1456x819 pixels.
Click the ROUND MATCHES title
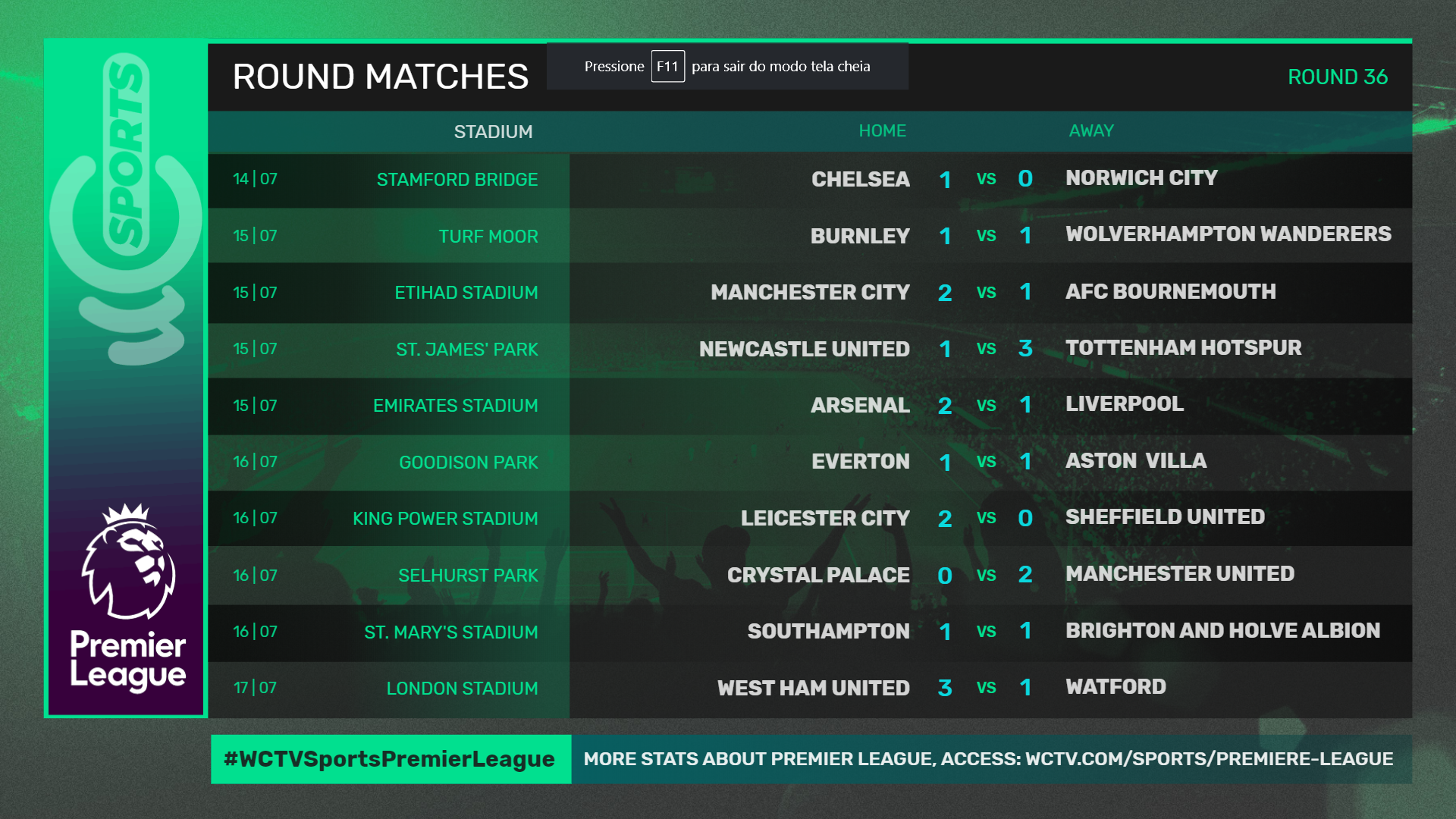click(380, 77)
